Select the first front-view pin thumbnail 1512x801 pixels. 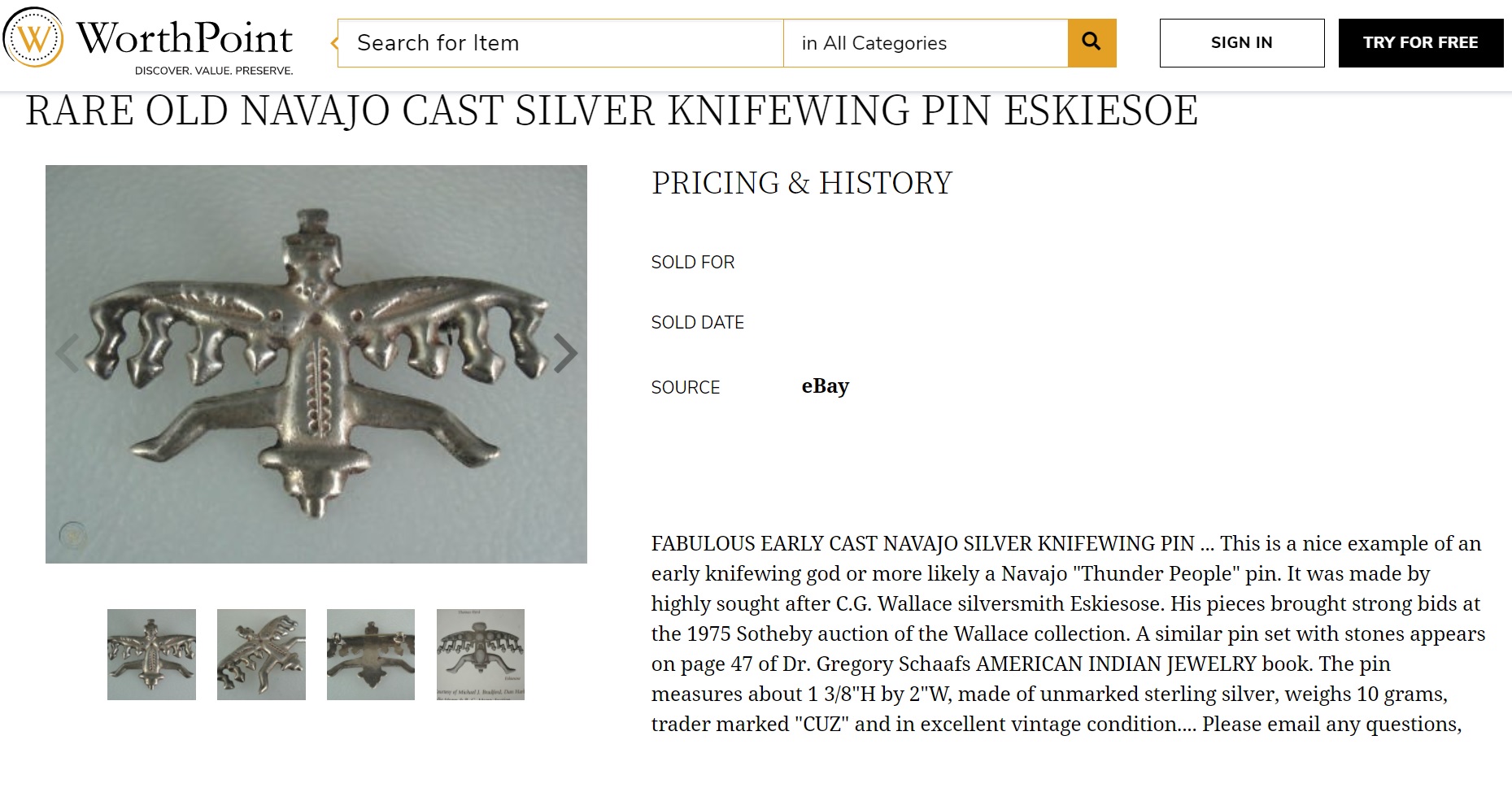[151, 655]
